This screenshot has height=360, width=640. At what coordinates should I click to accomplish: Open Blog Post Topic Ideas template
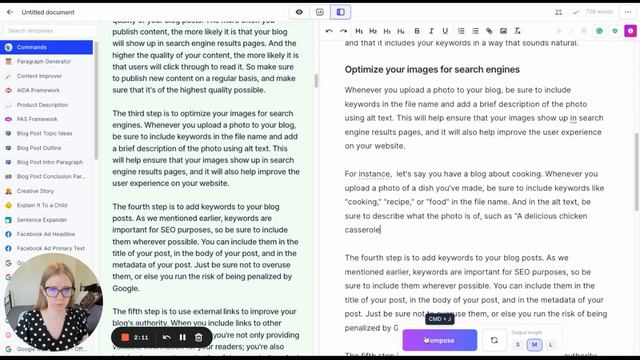tap(47, 133)
